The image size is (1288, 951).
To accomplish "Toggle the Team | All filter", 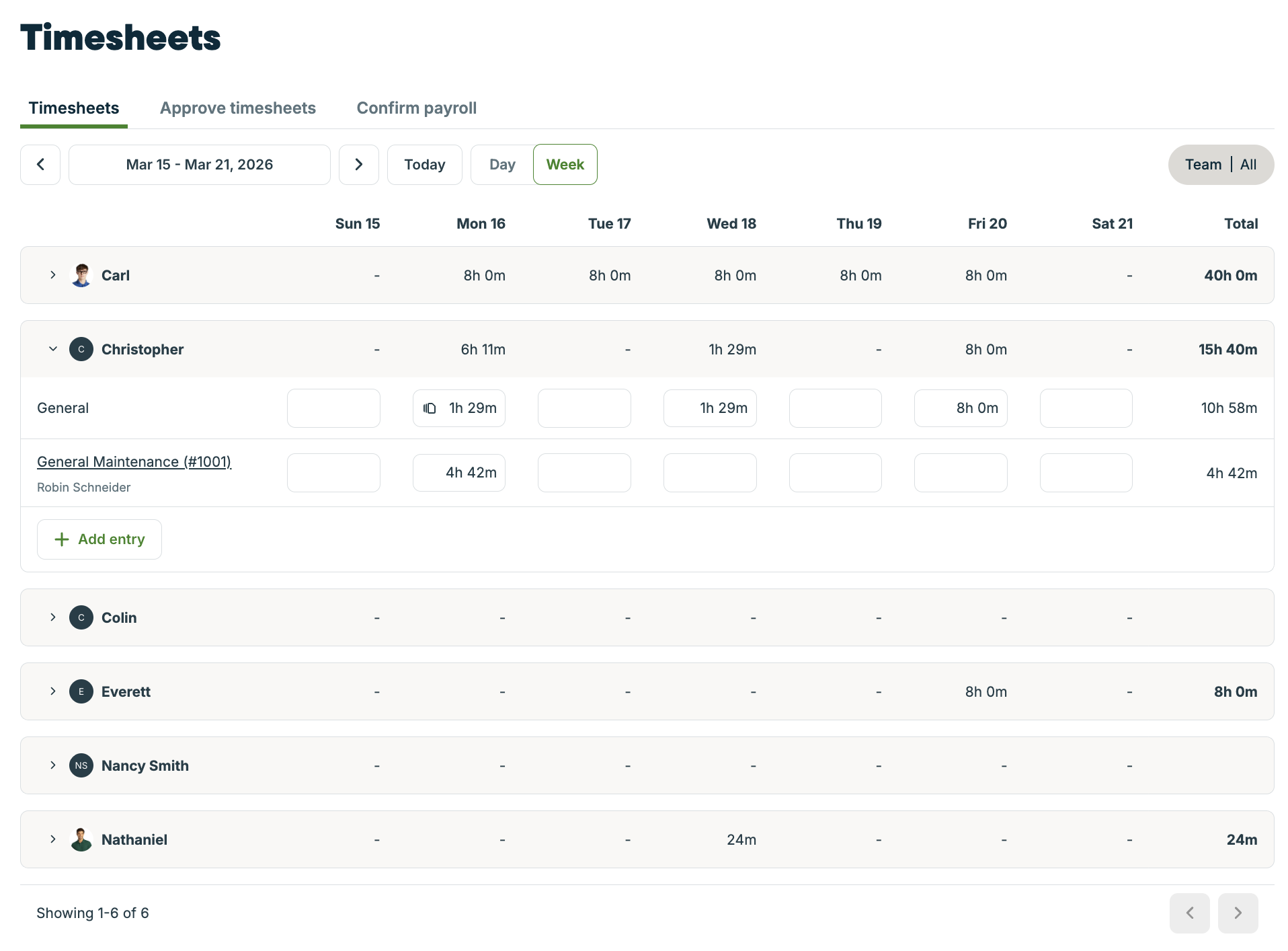I will [1220, 165].
